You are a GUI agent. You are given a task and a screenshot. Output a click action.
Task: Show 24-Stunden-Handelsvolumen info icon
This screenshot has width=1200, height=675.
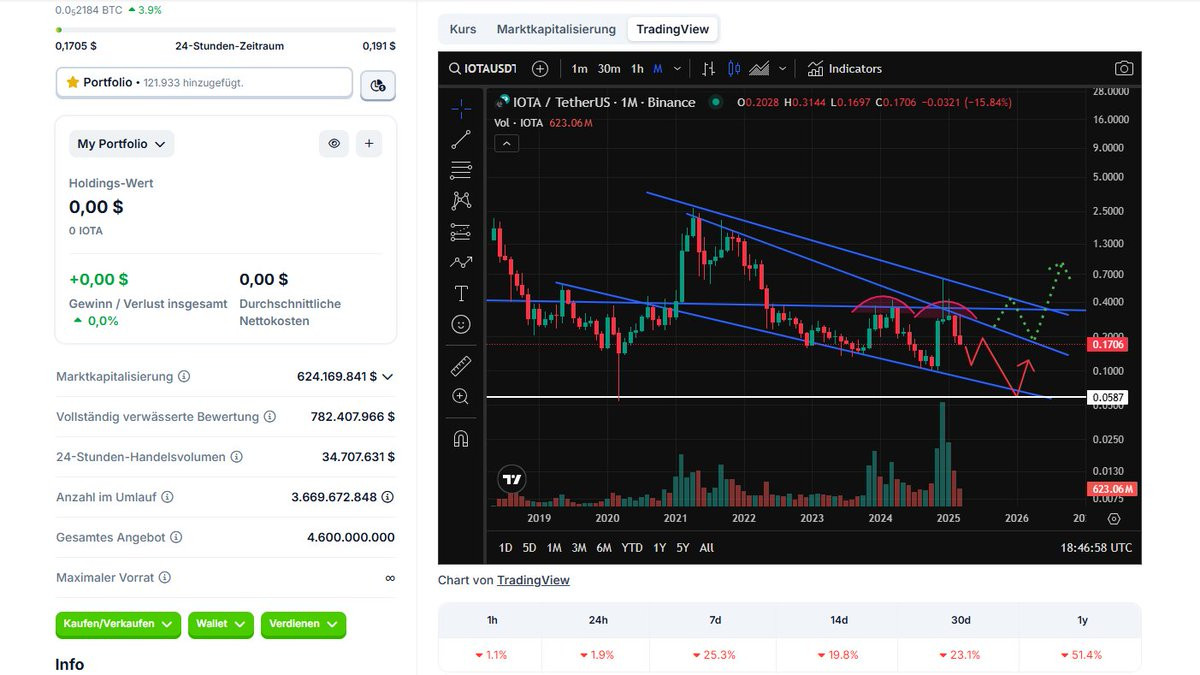tap(236, 457)
